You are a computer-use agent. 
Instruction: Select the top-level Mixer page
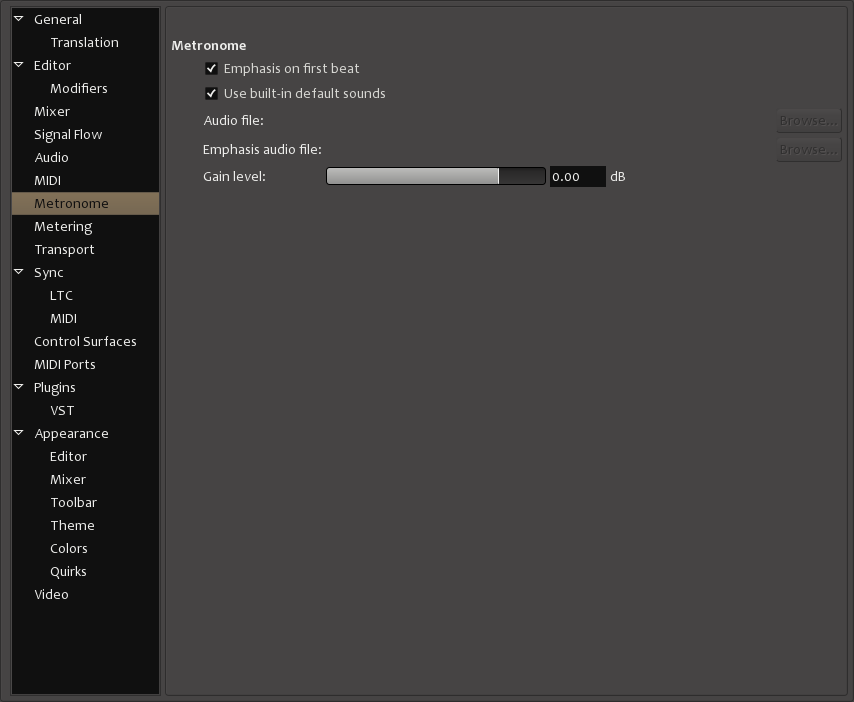point(52,112)
